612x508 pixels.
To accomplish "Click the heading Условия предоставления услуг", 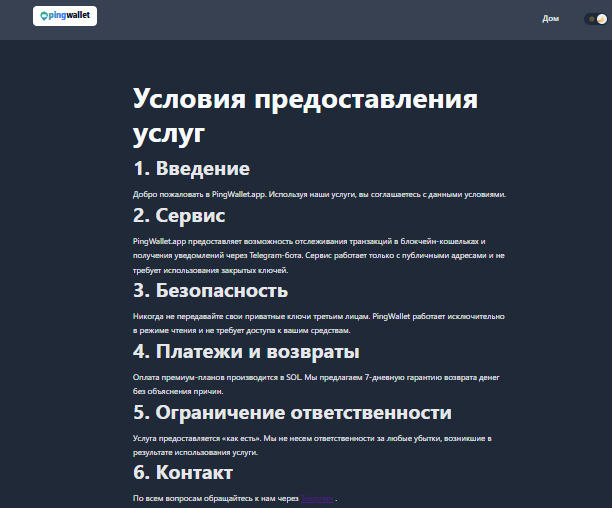I will (x=305, y=115).
